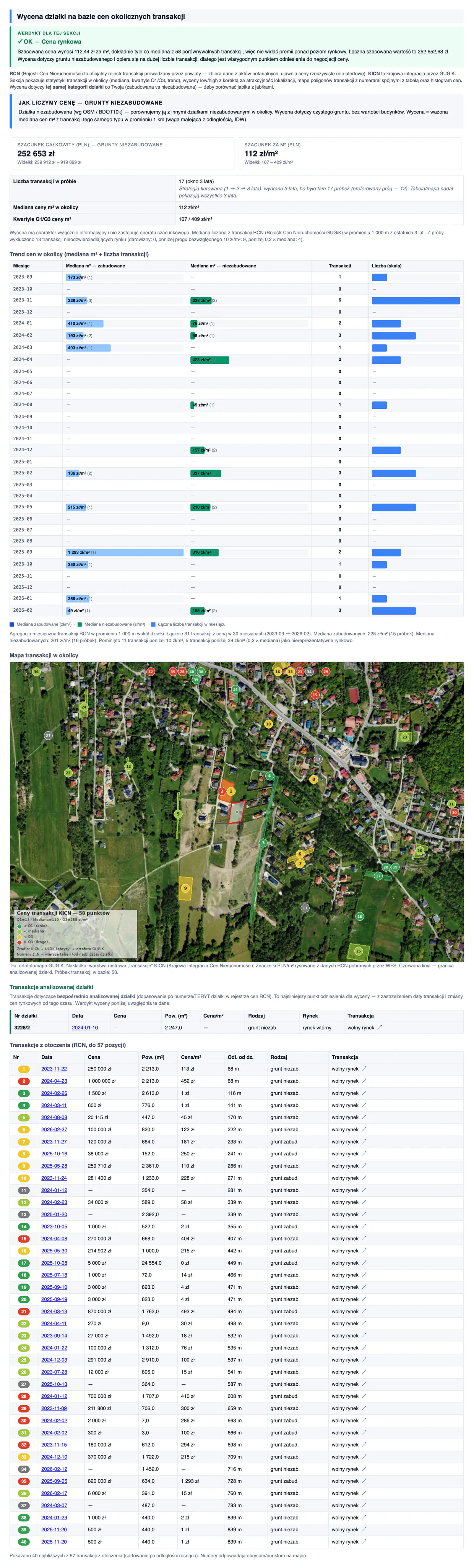
Task: Open the 2024-01-10 date link
Action: pyautogui.click(x=85, y=1027)
